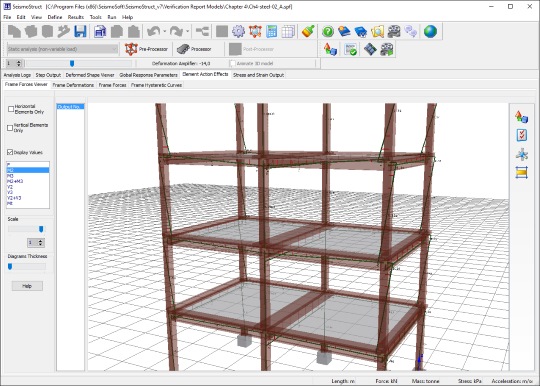Image resolution: width=540 pixels, height=386 pixels.
Task: Click the output step slider handle
Action: (72, 63)
